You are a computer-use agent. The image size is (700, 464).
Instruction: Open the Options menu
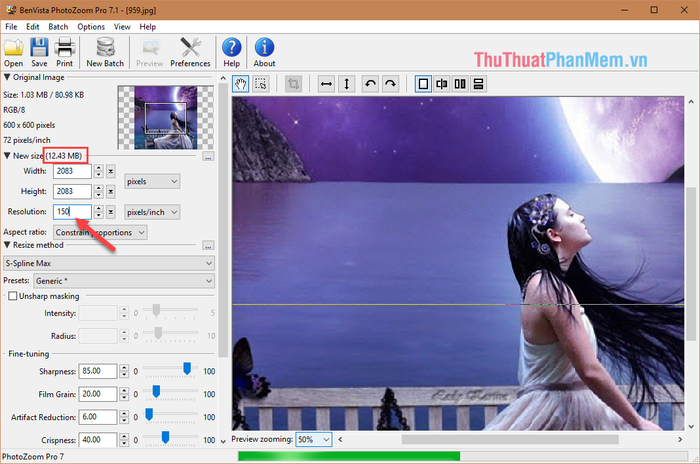[x=91, y=27]
